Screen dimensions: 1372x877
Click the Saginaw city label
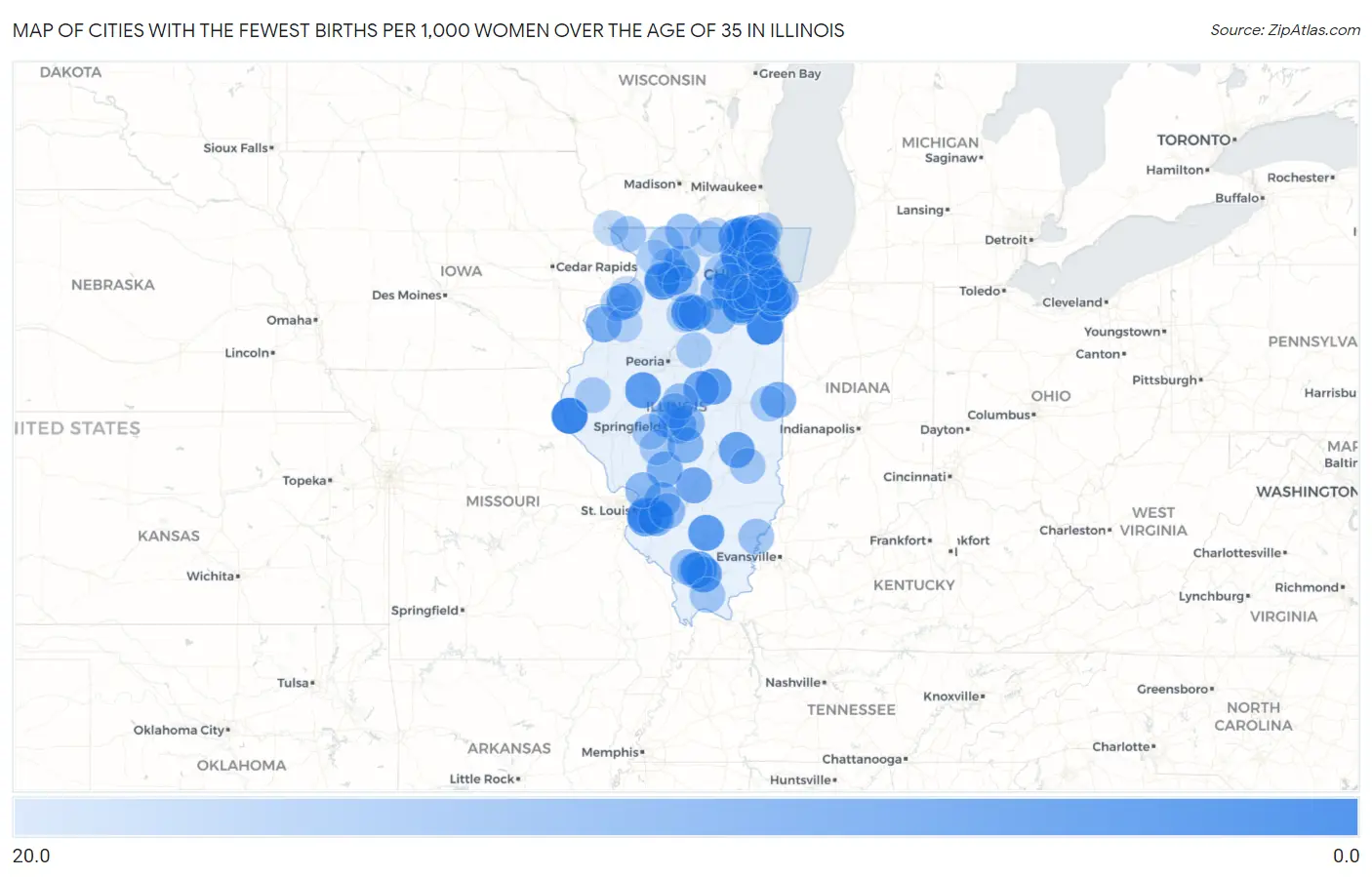(x=951, y=157)
